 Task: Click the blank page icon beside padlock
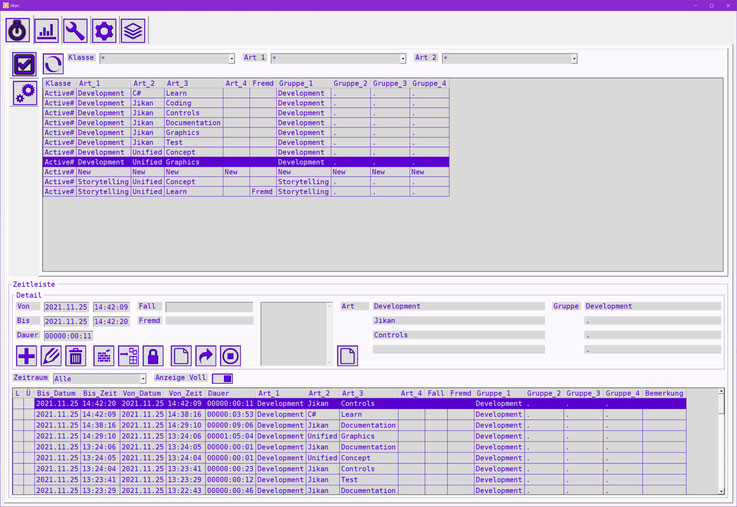pyautogui.click(x=181, y=356)
